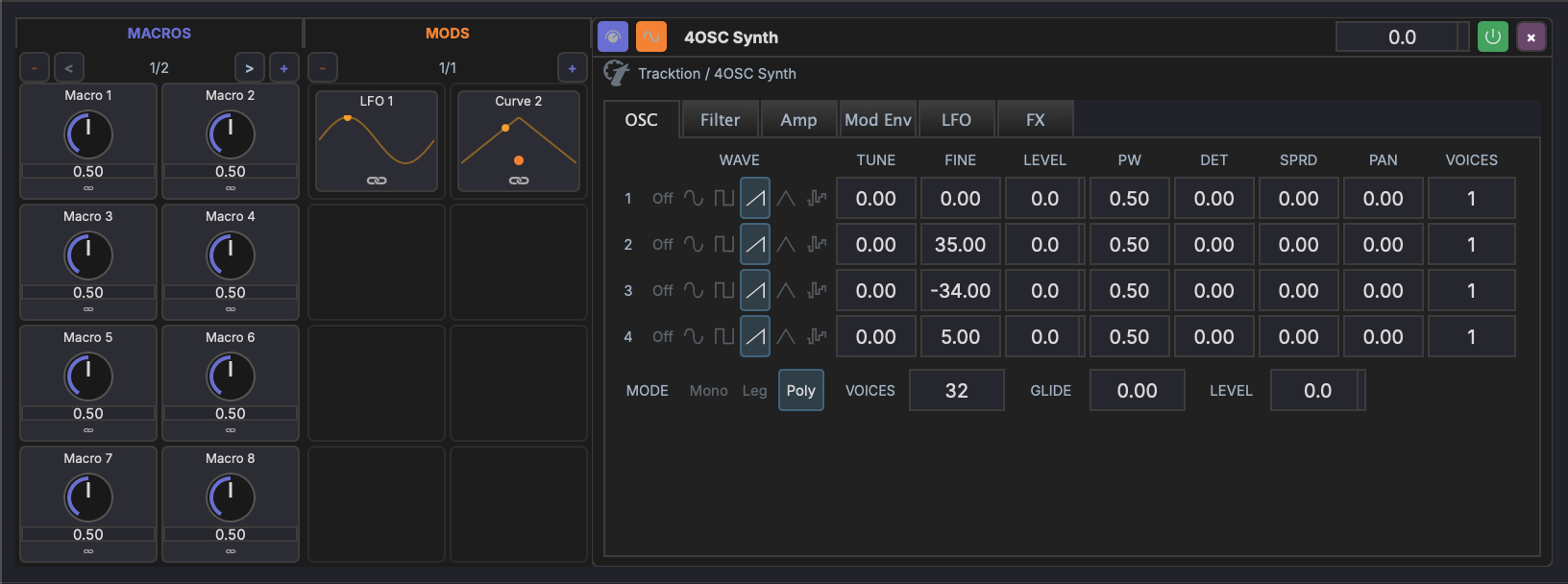Select sine wave for oscillator 4
This screenshot has height=584, width=1568.
pos(694,337)
